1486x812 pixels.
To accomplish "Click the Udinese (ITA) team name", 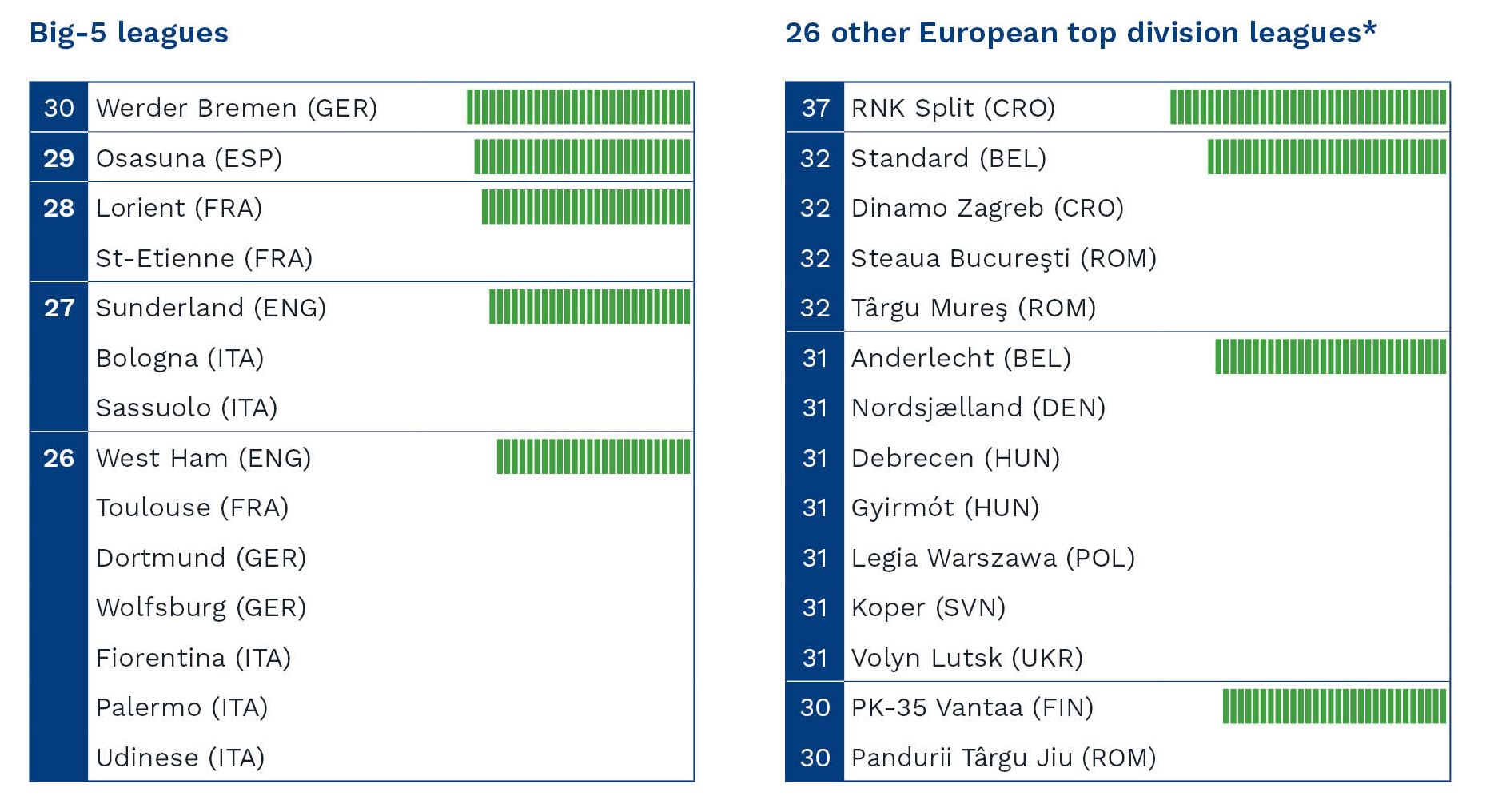I will [x=180, y=758].
